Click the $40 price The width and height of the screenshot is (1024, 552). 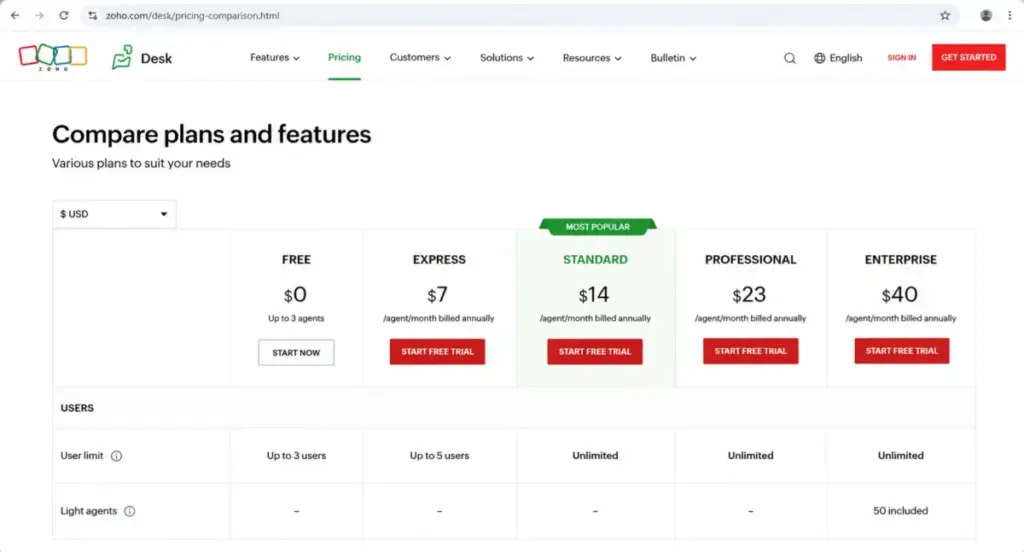click(x=899, y=295)
